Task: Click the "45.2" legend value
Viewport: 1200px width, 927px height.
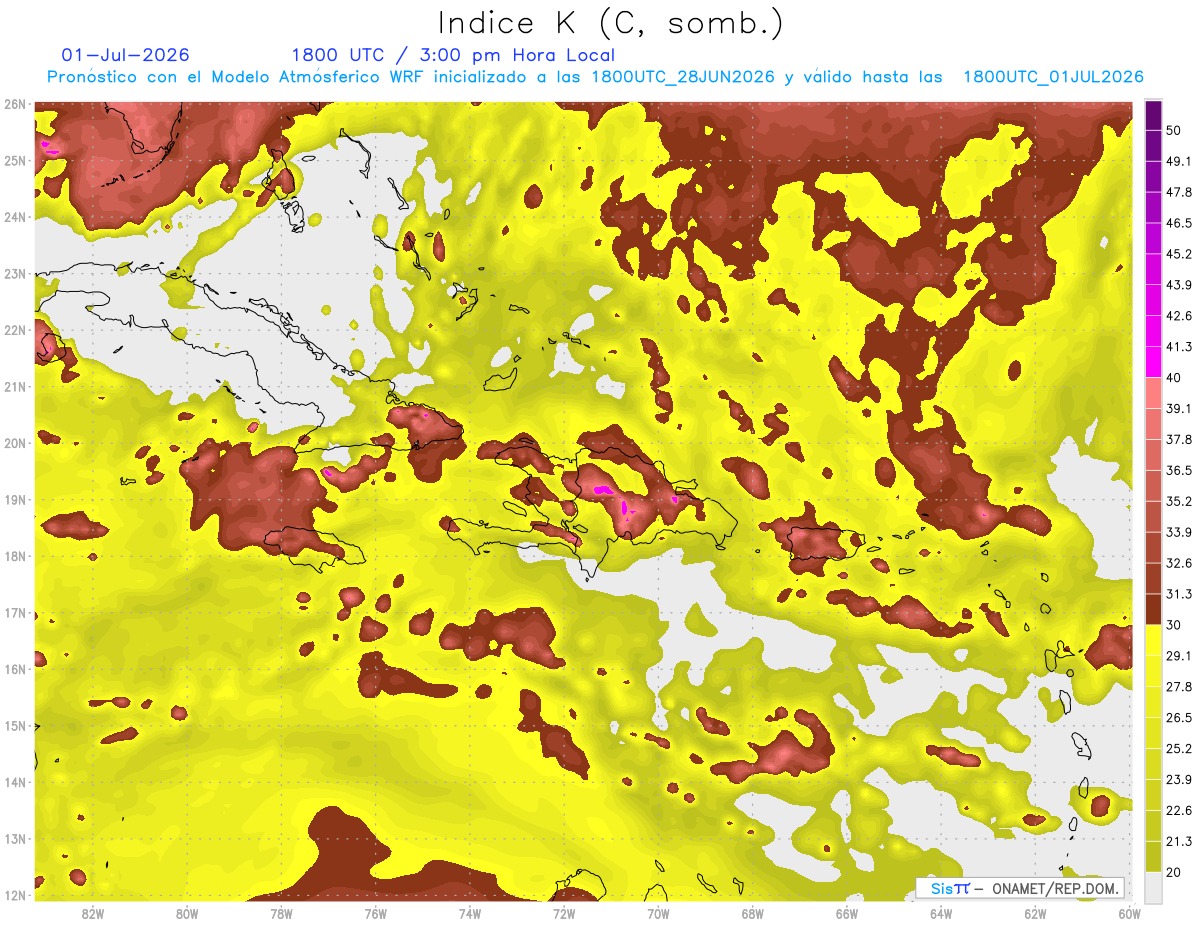Action: 1178,254
